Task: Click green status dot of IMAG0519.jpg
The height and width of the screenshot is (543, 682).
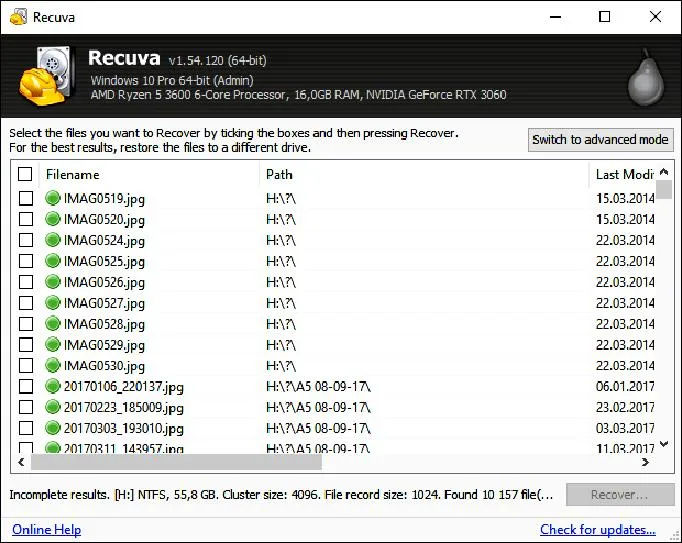Action: click(x=53, y=198)
